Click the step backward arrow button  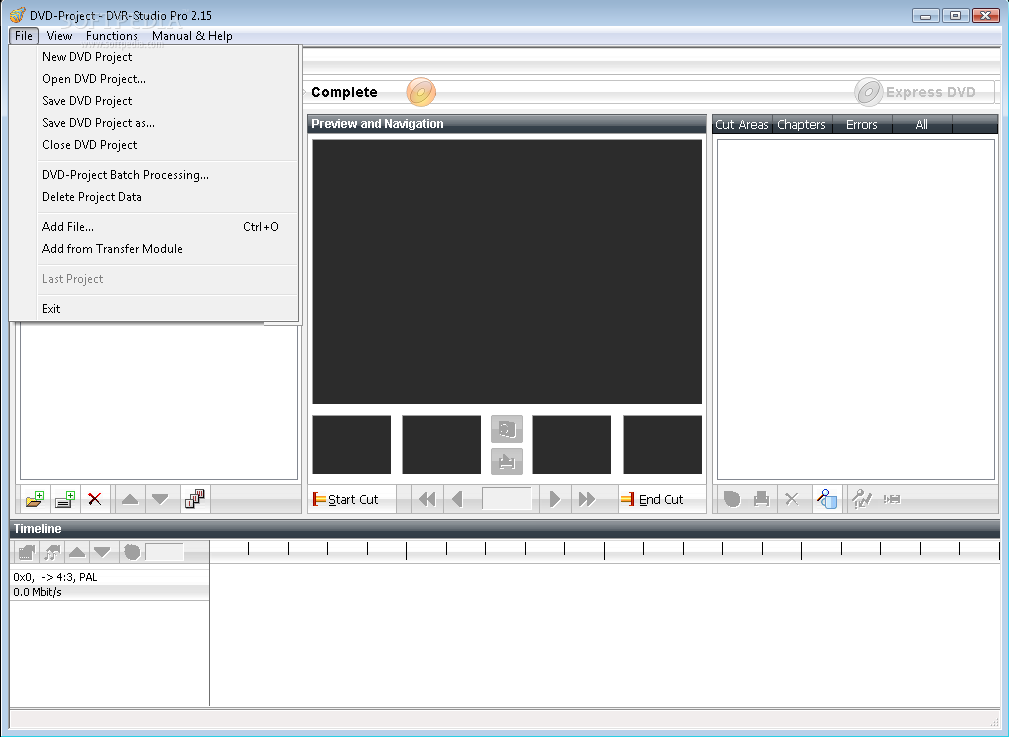458,499
